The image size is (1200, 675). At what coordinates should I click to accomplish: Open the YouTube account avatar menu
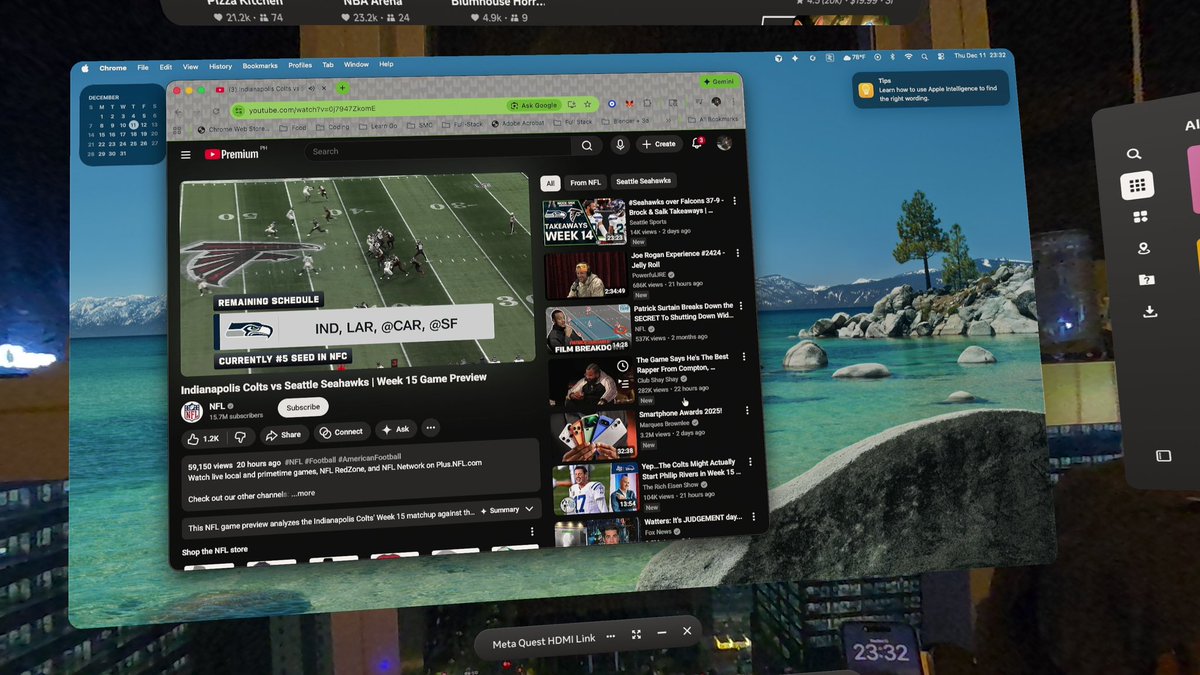point(725,143)
